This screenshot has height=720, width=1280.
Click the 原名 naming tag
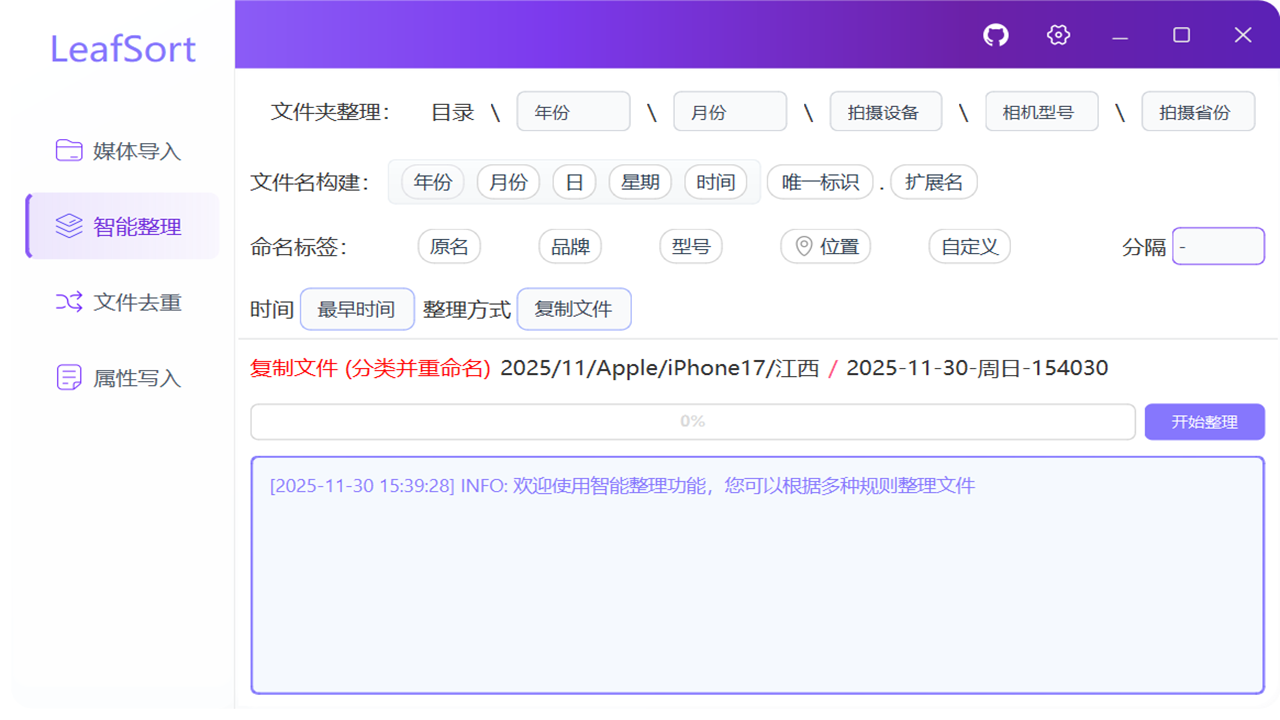[449, 246]
